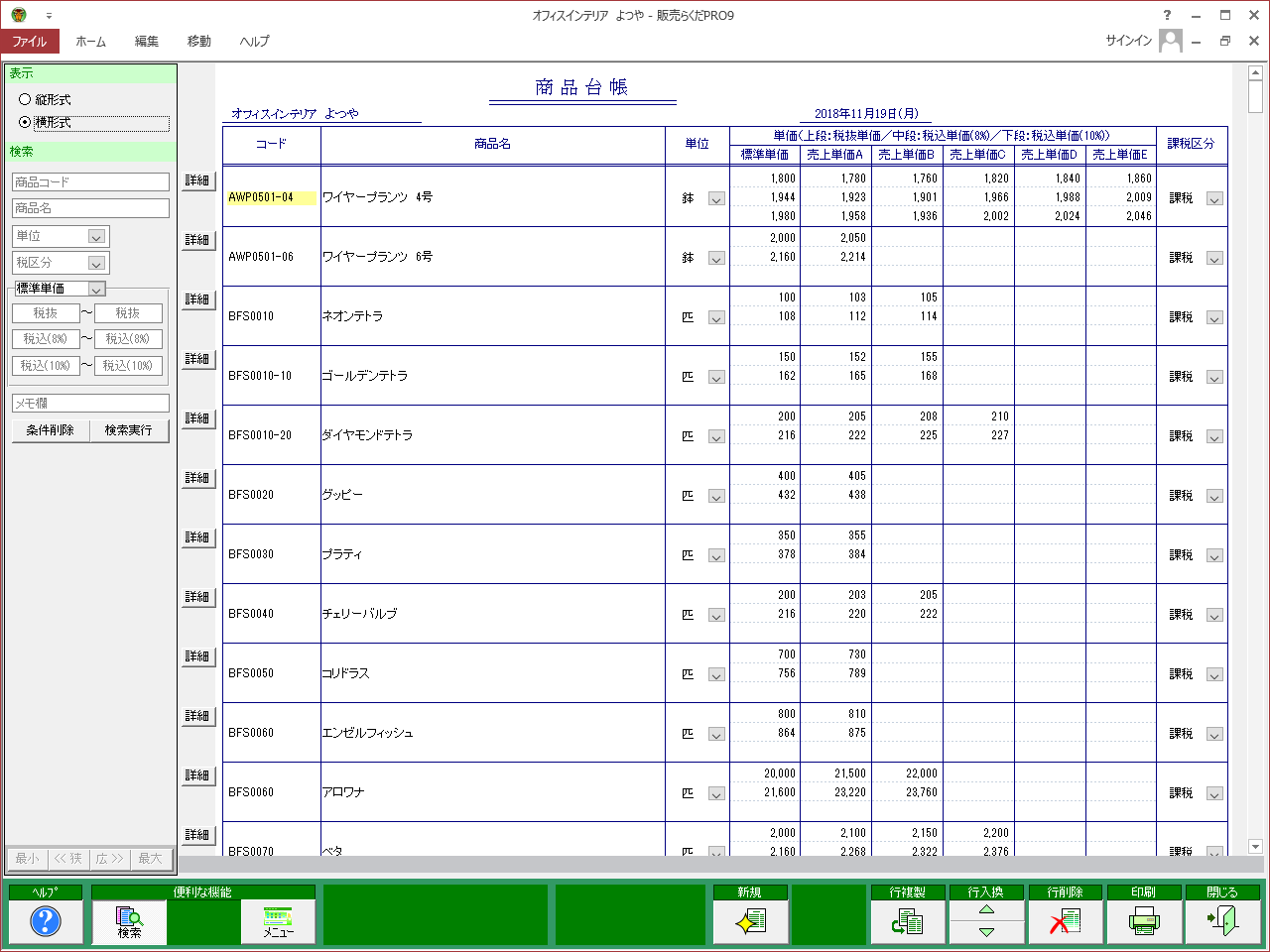Viewport: 1270px width, 952px height.
Task: Open 詳細 for エンゼルフィッシュ row
Action: point(197,716)
